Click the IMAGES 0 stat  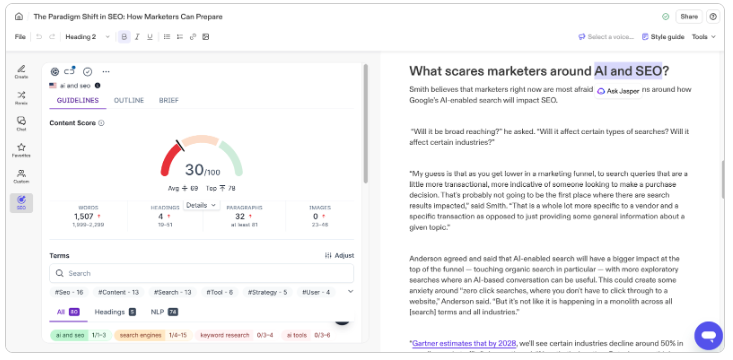pos(320,216)
